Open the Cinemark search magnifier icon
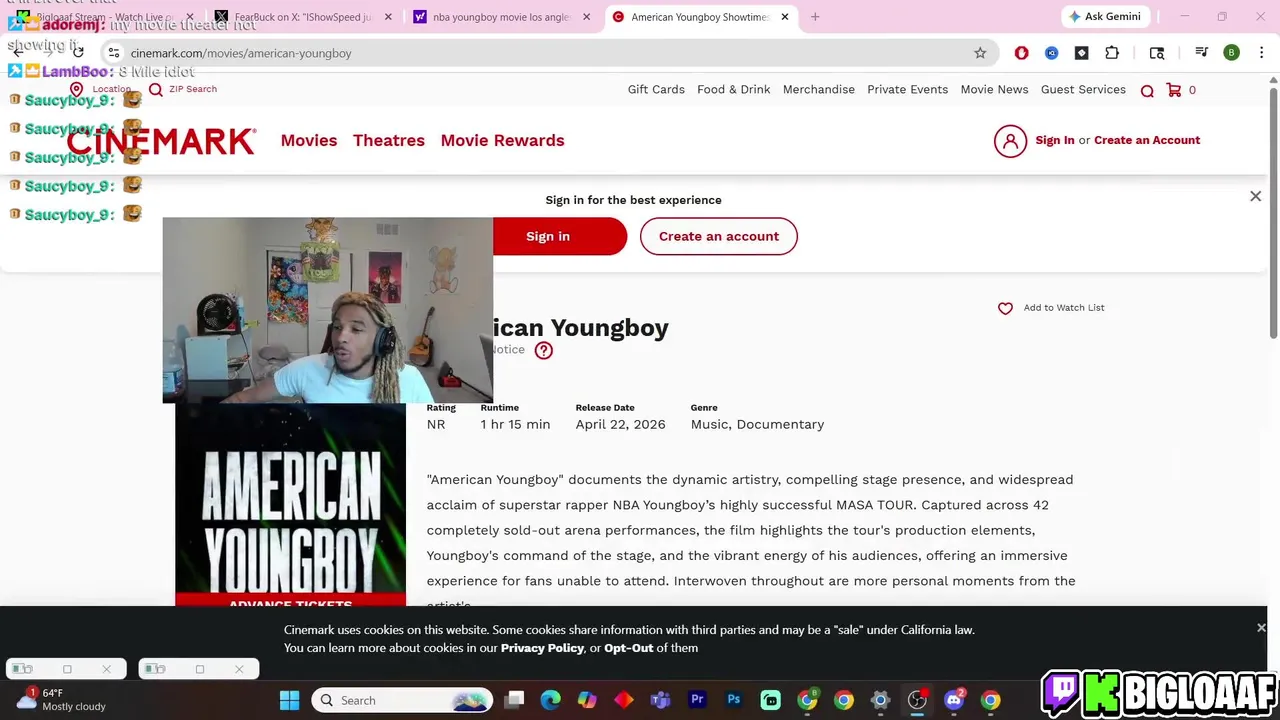 point(1147,90)
